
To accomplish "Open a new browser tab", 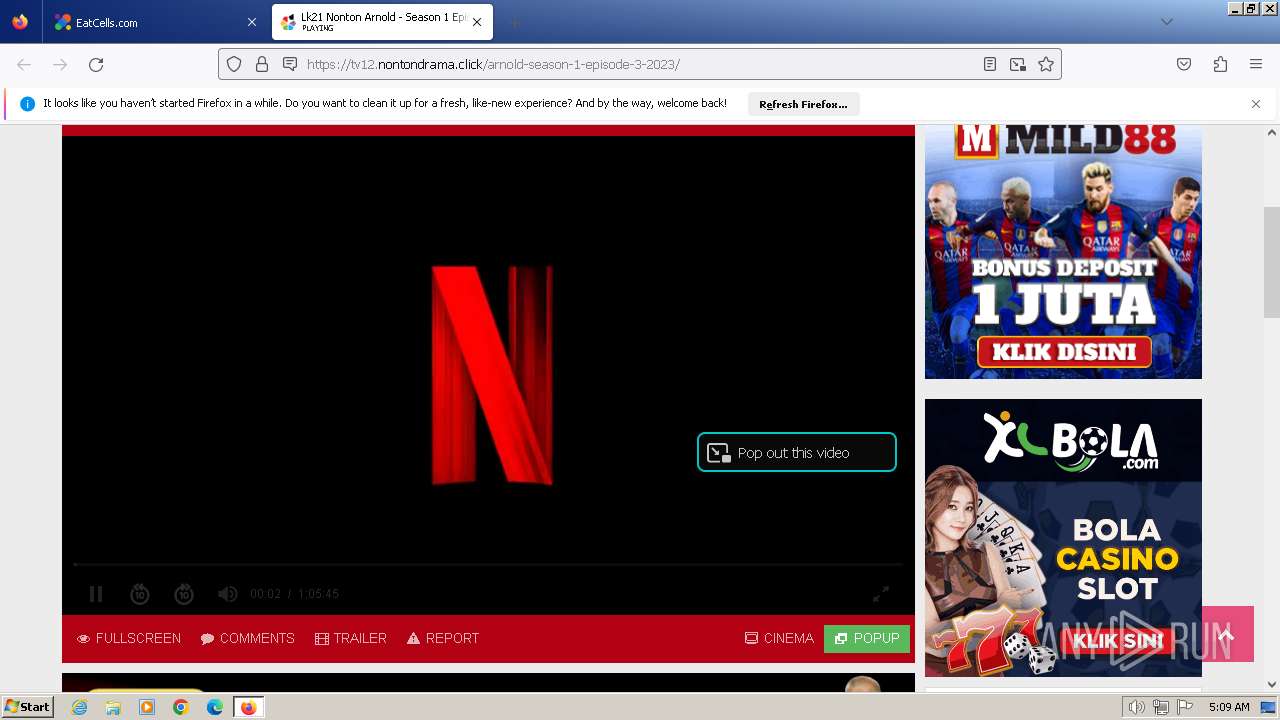I will tap(514, 22).
